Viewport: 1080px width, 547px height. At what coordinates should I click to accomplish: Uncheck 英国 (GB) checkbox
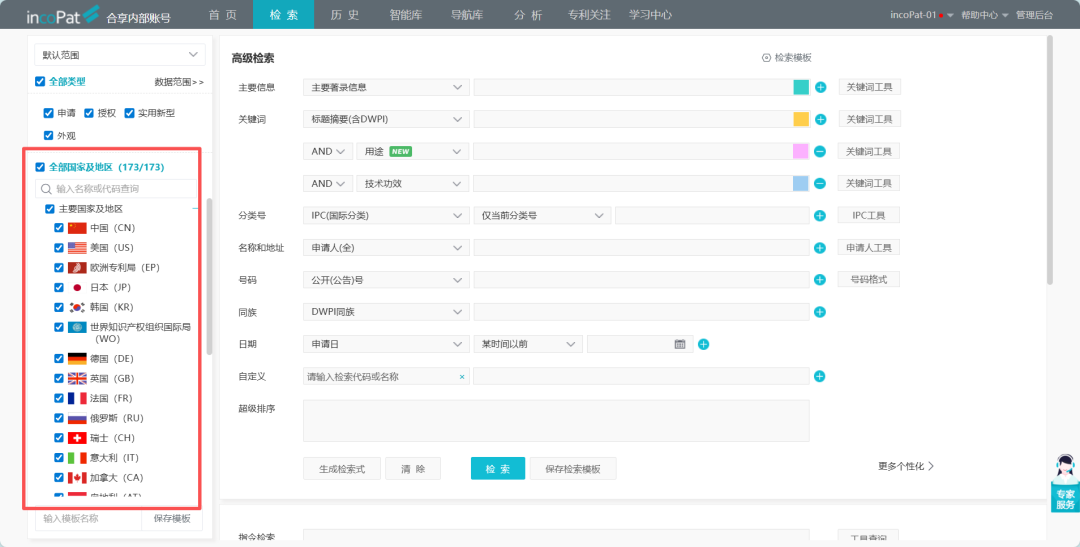59,378
